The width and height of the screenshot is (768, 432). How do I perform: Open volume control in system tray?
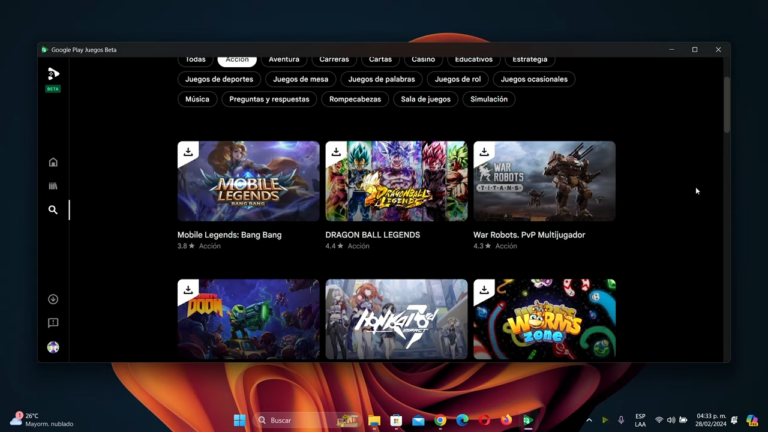coord(671,420)
